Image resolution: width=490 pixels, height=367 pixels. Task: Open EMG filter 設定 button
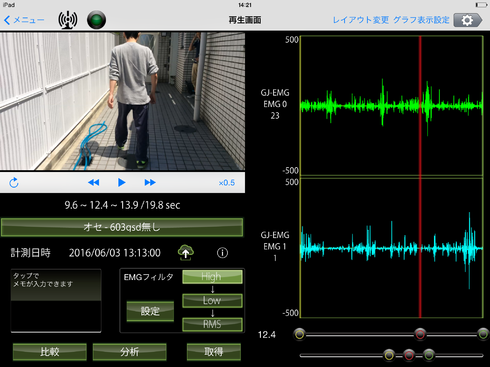[x=150, y=311]
